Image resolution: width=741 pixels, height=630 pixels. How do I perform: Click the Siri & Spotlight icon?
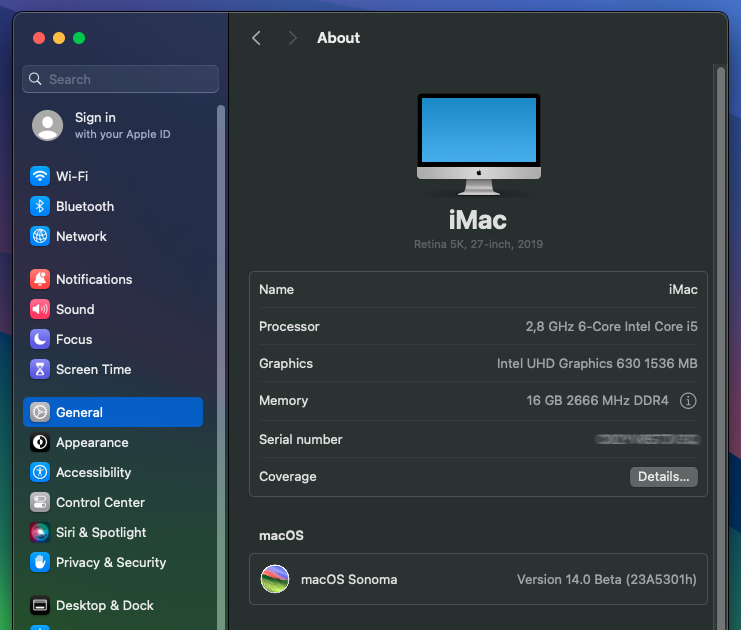pyautogui.click(x=40, y=532)
